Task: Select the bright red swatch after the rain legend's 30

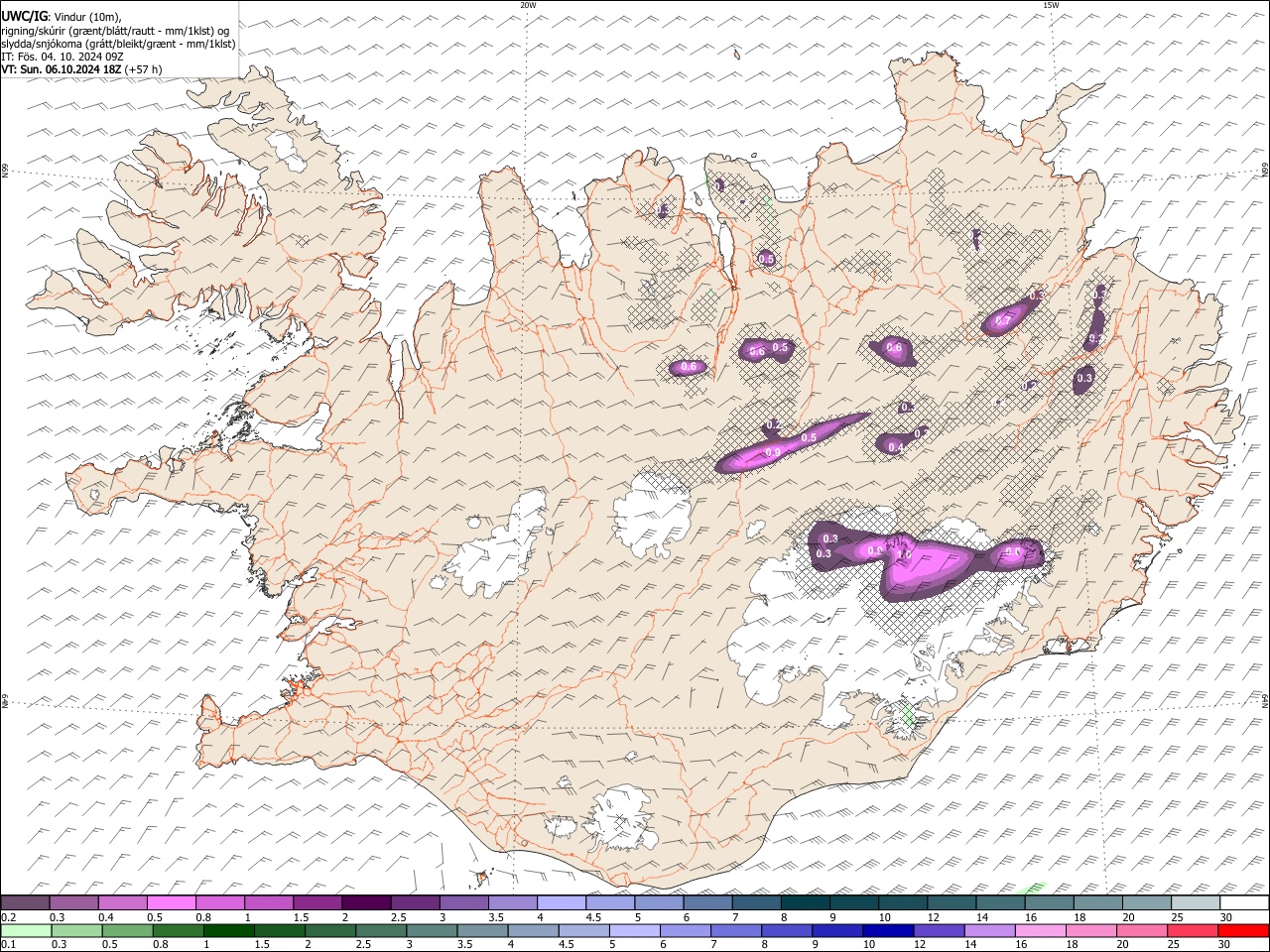Action: [1243, 931]
